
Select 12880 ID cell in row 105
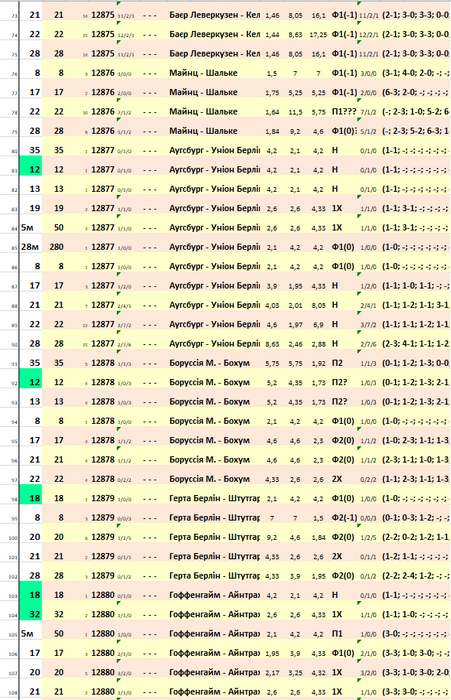(x=103, y=633)
